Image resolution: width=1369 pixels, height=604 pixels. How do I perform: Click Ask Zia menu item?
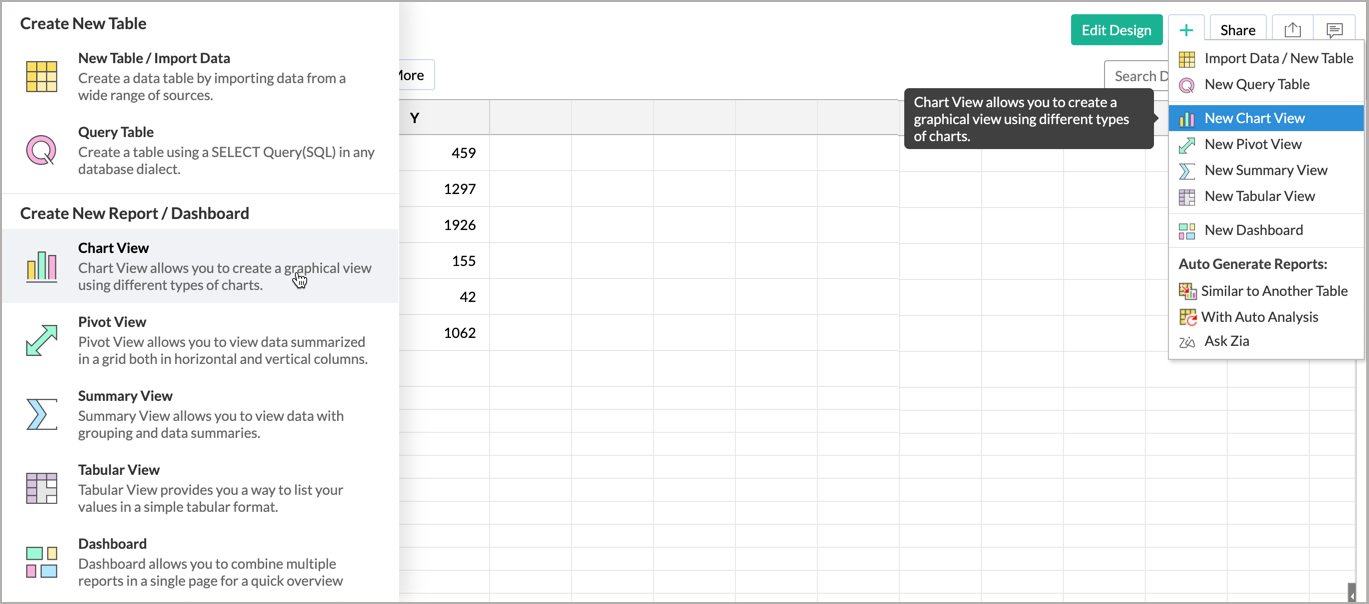[1226, 341]
